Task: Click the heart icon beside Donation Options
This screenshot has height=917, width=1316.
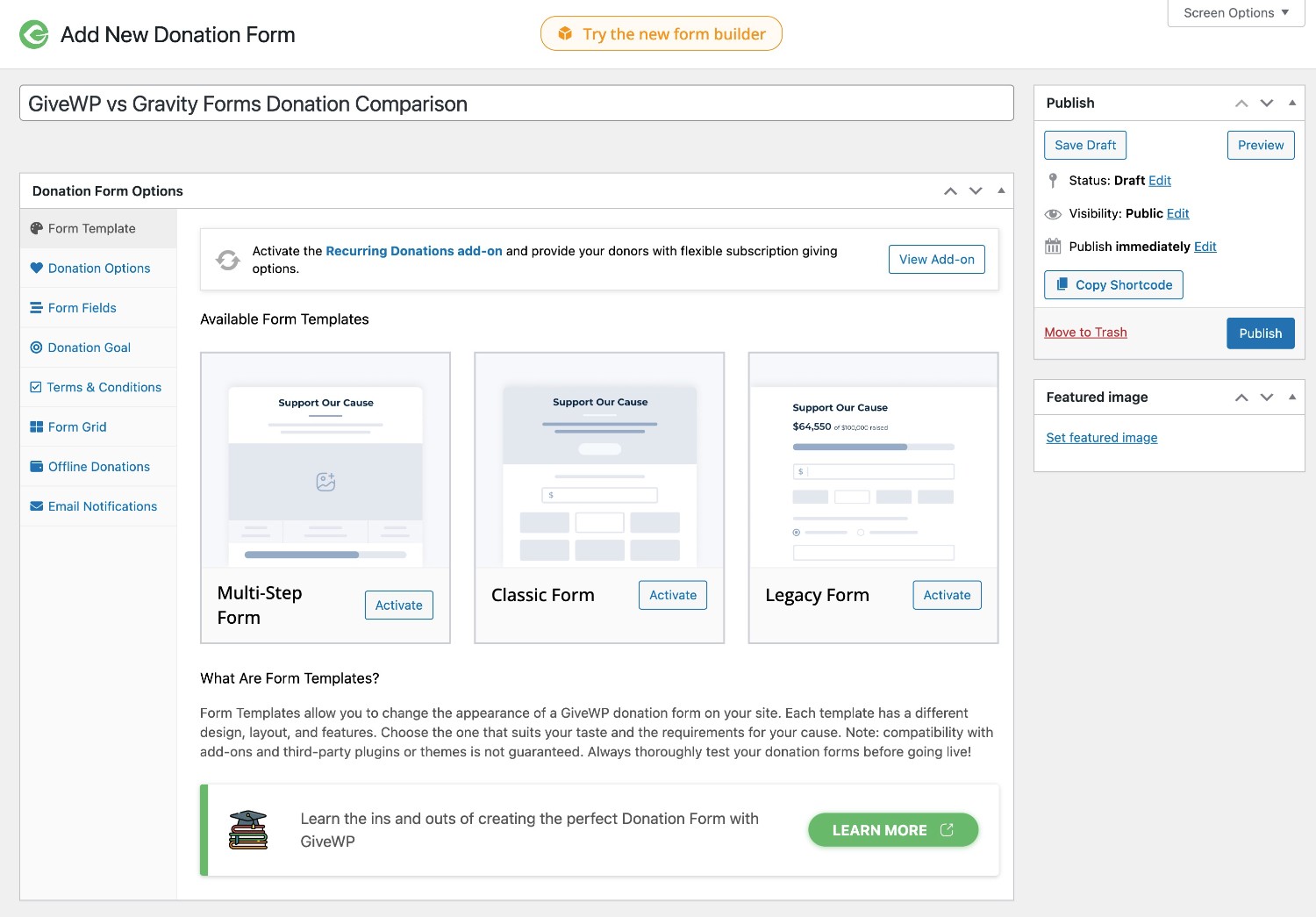Action: pos(36,268)
